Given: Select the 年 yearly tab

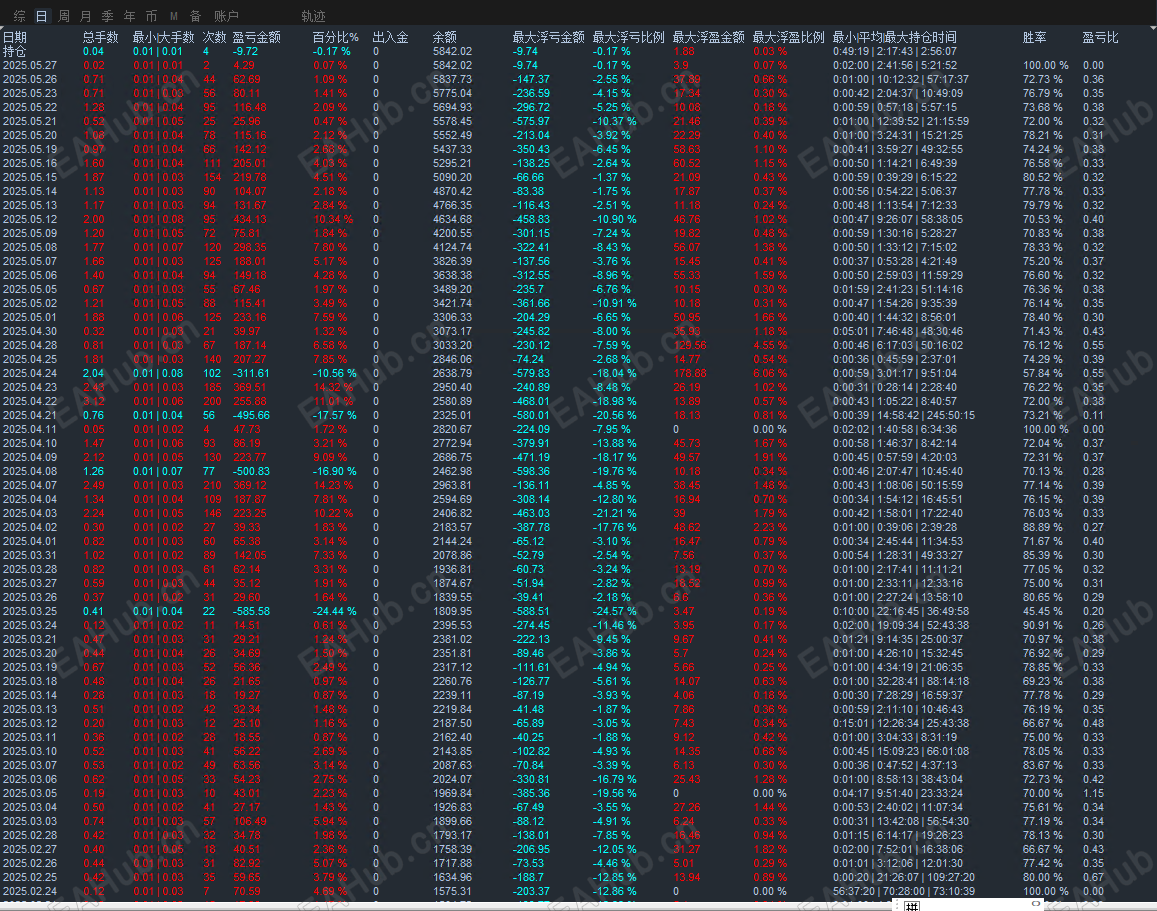Looking at the screenshot, I should point(130,15).
